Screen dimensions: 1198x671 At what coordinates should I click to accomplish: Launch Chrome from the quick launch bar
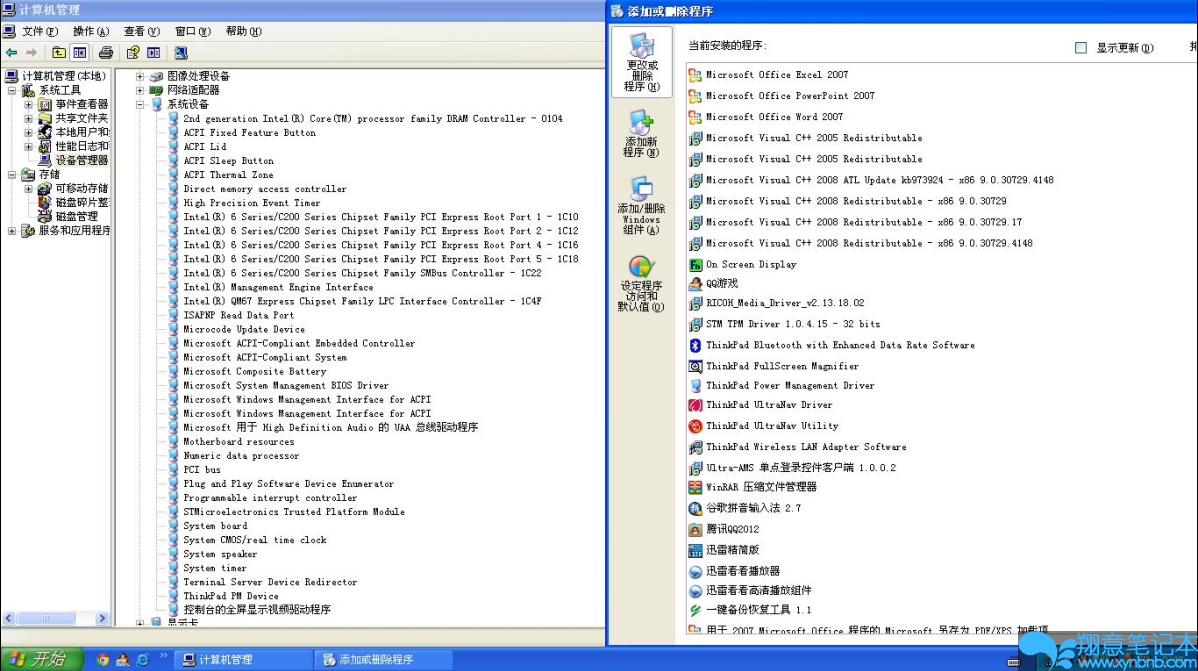[x=102, y=660]
